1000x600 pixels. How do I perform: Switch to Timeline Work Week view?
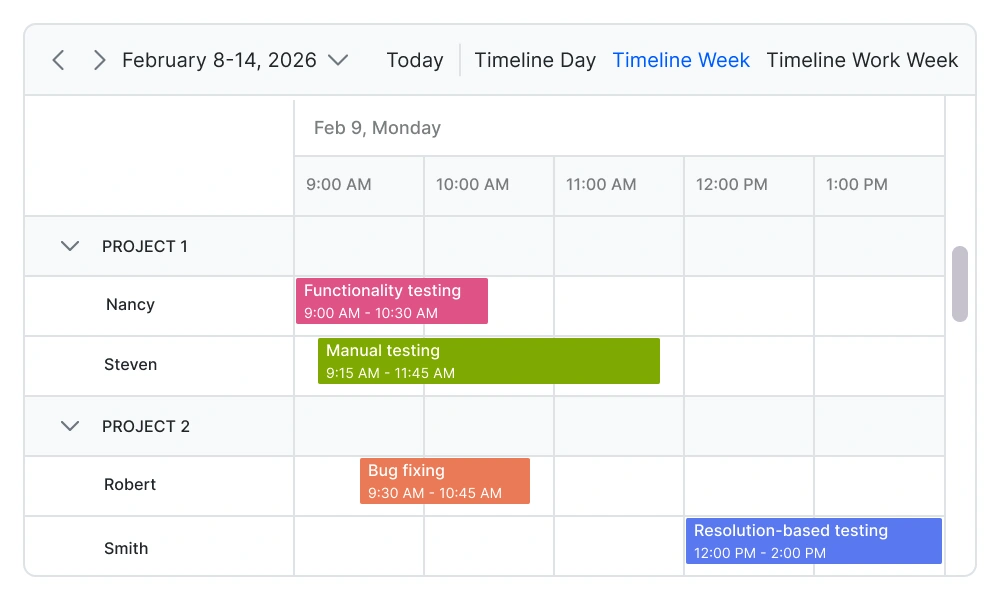click(862, 60)
